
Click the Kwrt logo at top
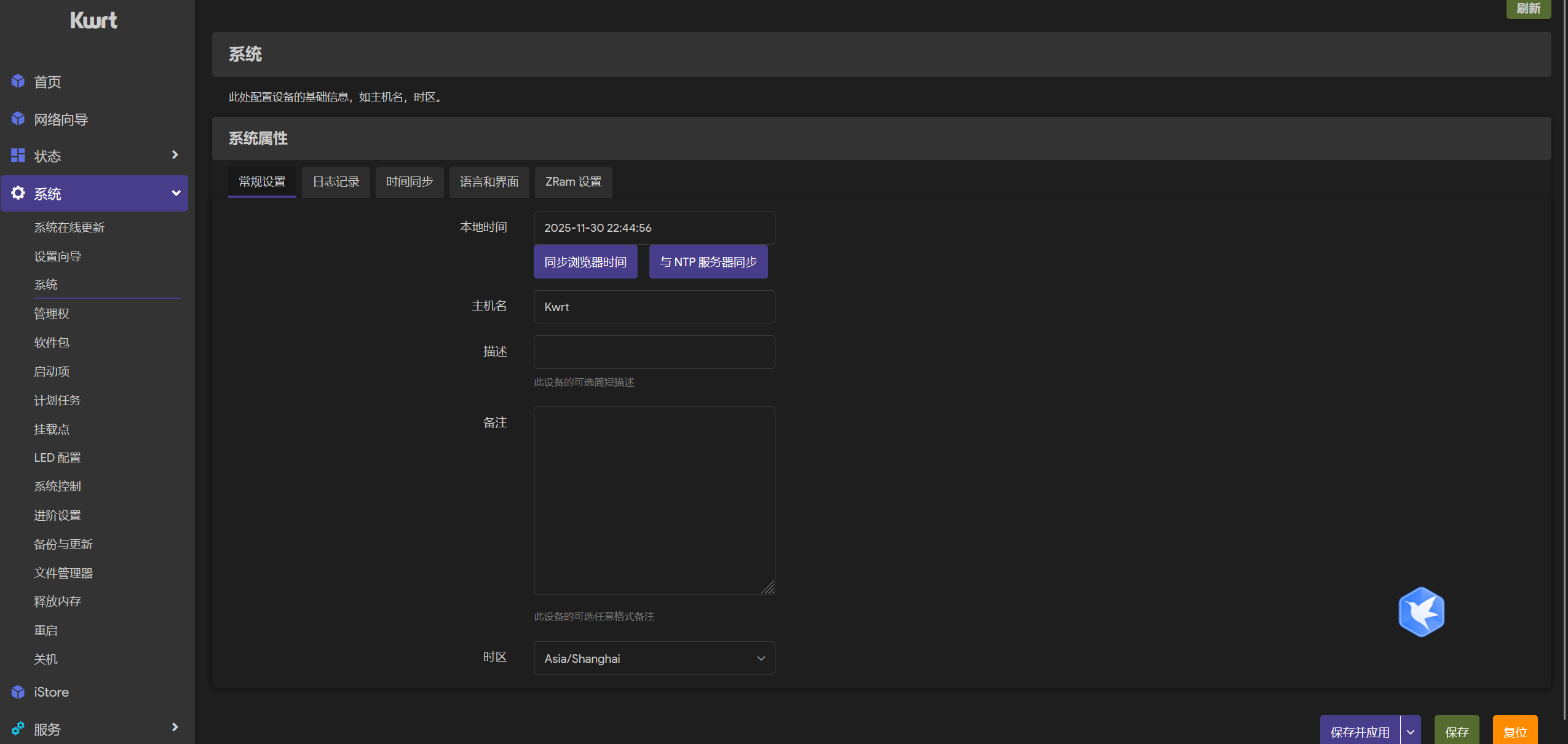(93, 20)
